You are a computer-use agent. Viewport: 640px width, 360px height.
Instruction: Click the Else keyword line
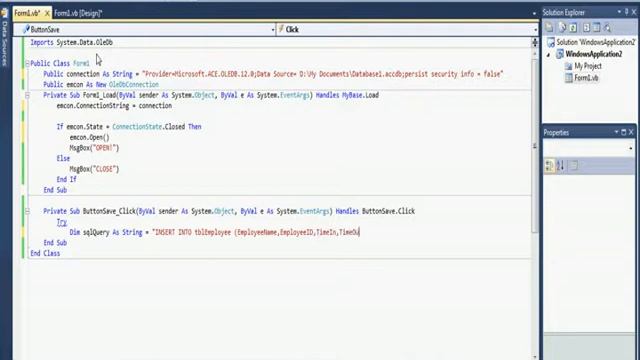coord(63,158)
